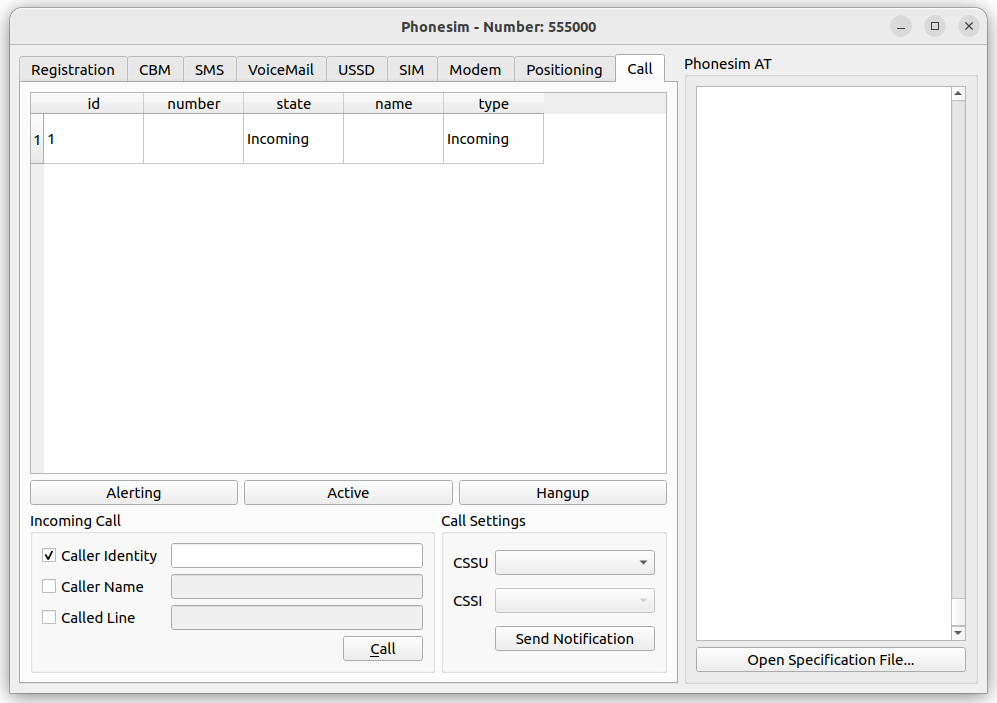Open the CSSI dropdown
The width and height of the screenshot is (997, 703).
574,600
